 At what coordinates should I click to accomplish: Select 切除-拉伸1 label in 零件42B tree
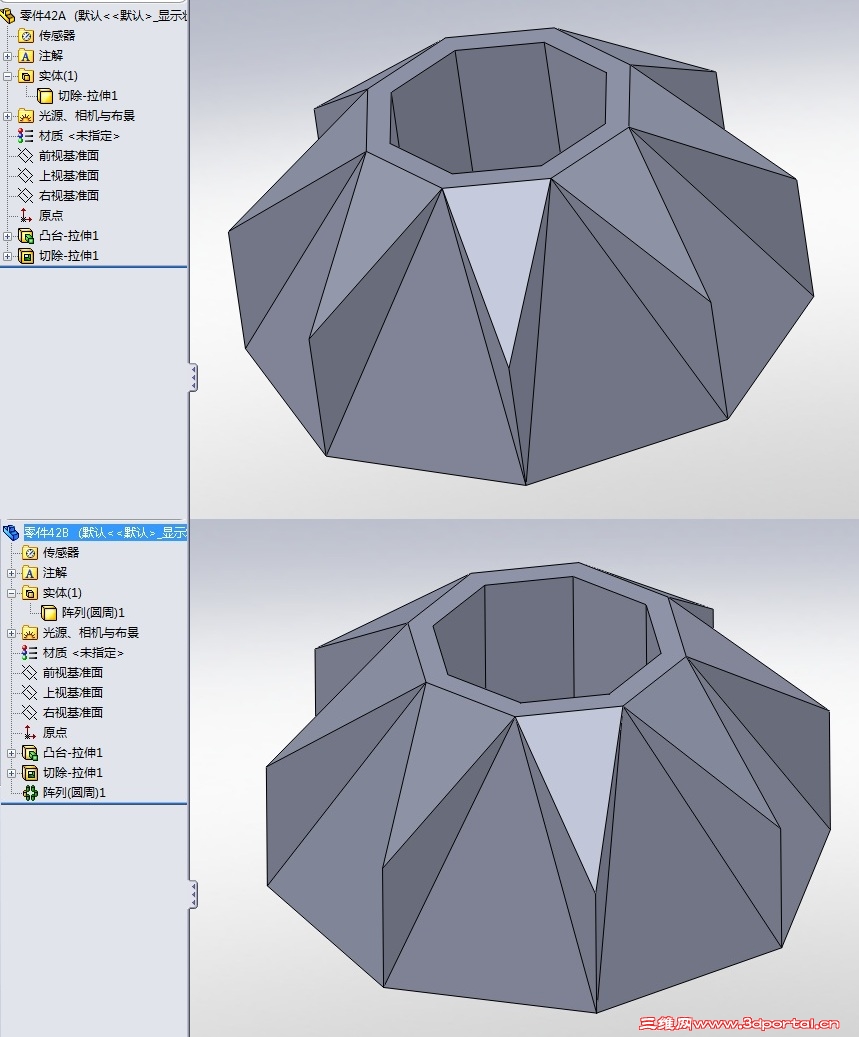pos(73,772)
